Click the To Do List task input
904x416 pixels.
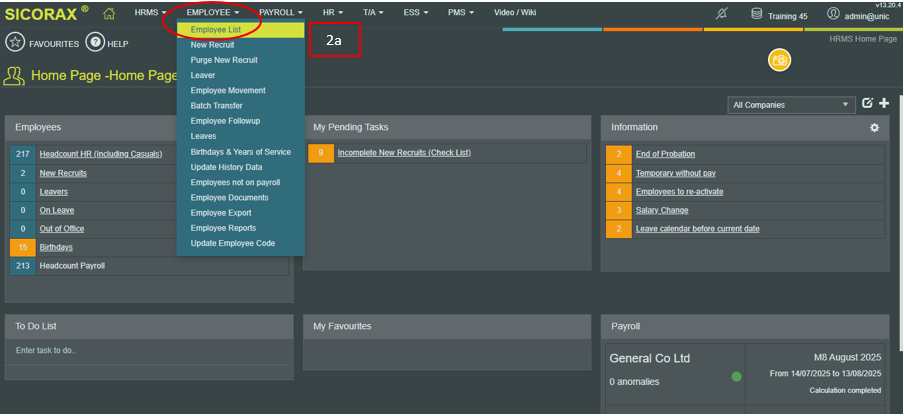(x=149, y=351)
